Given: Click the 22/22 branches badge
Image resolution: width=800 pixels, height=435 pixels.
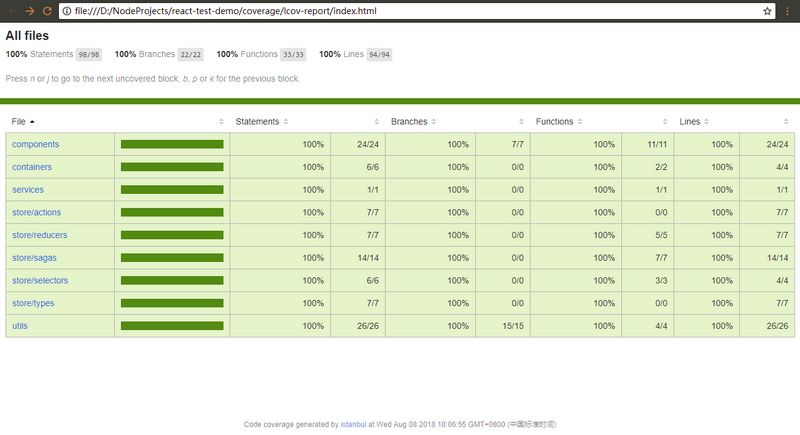Looking at the screenshot, I should (191, 55).
